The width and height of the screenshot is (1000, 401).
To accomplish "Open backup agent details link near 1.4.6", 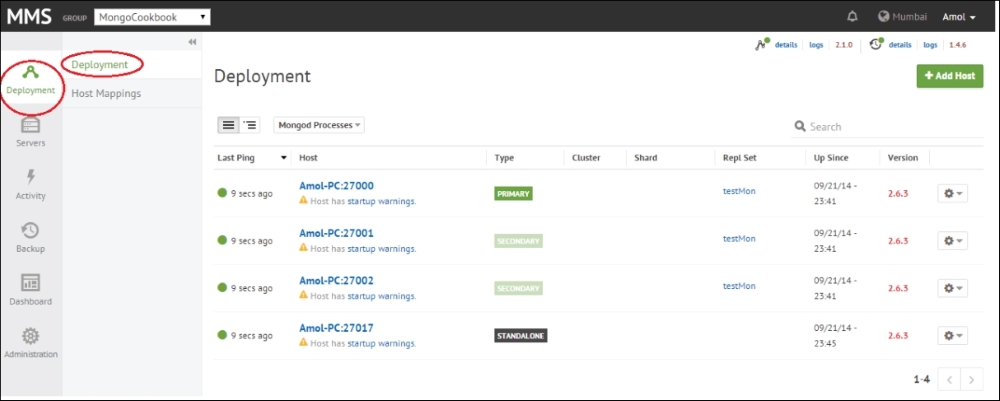I will tap(900, 45).
